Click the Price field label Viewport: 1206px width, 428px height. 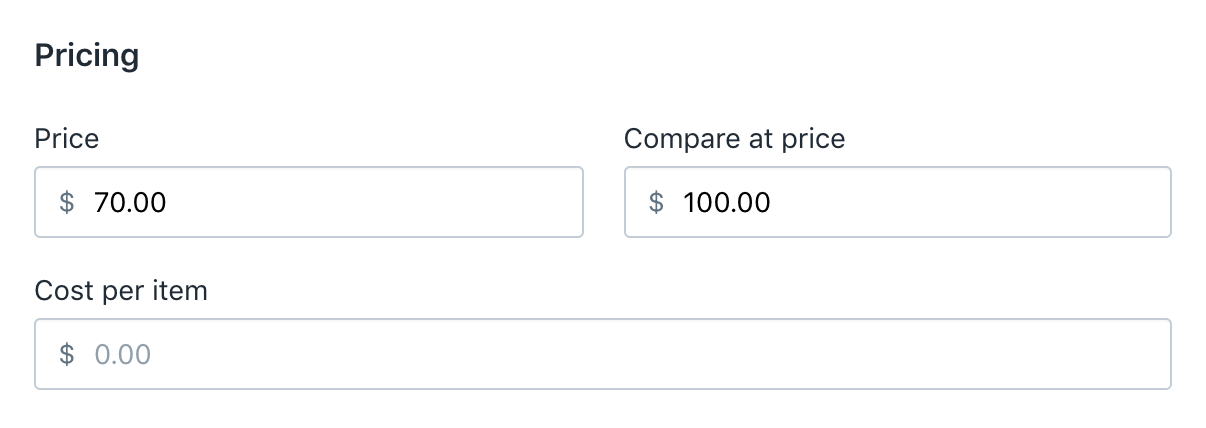[66, 138]
